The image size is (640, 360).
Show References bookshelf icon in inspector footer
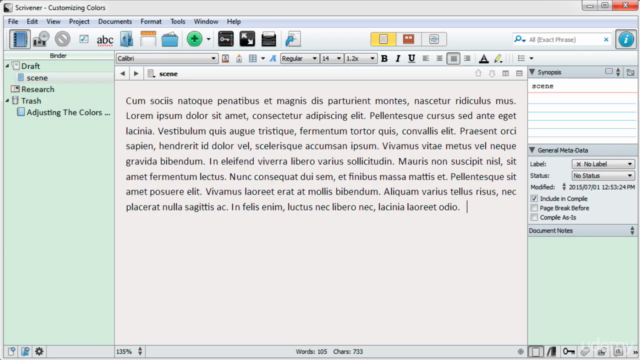click(551, 351)
